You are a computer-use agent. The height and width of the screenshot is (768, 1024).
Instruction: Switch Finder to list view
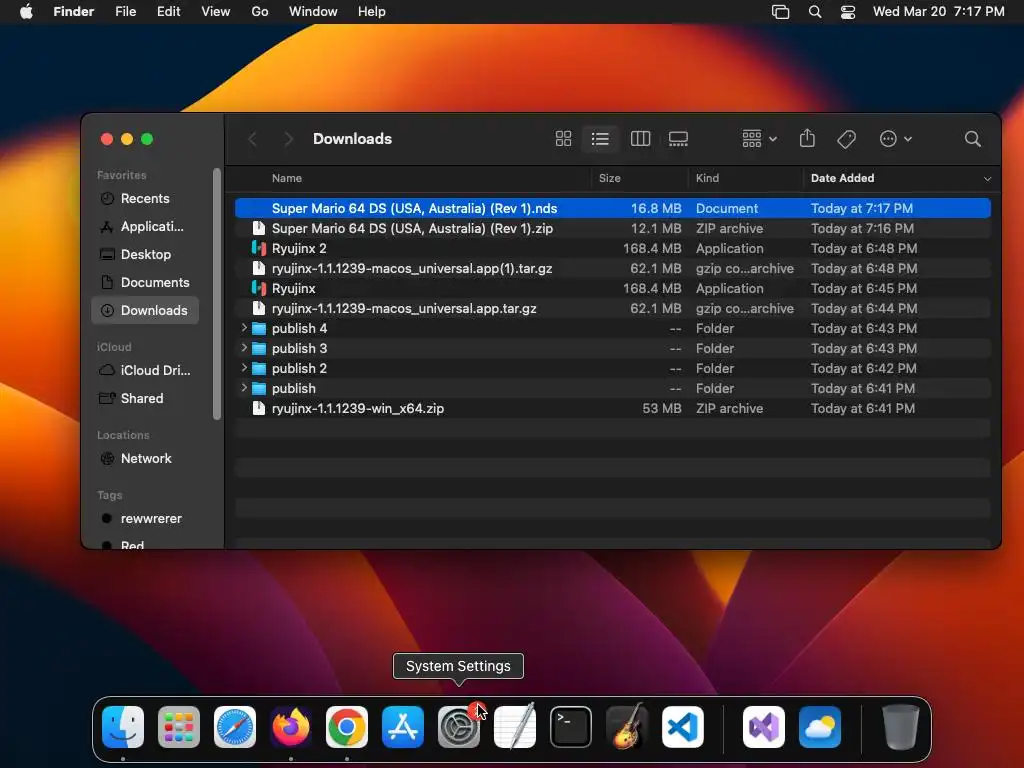(x=600, y=138)
